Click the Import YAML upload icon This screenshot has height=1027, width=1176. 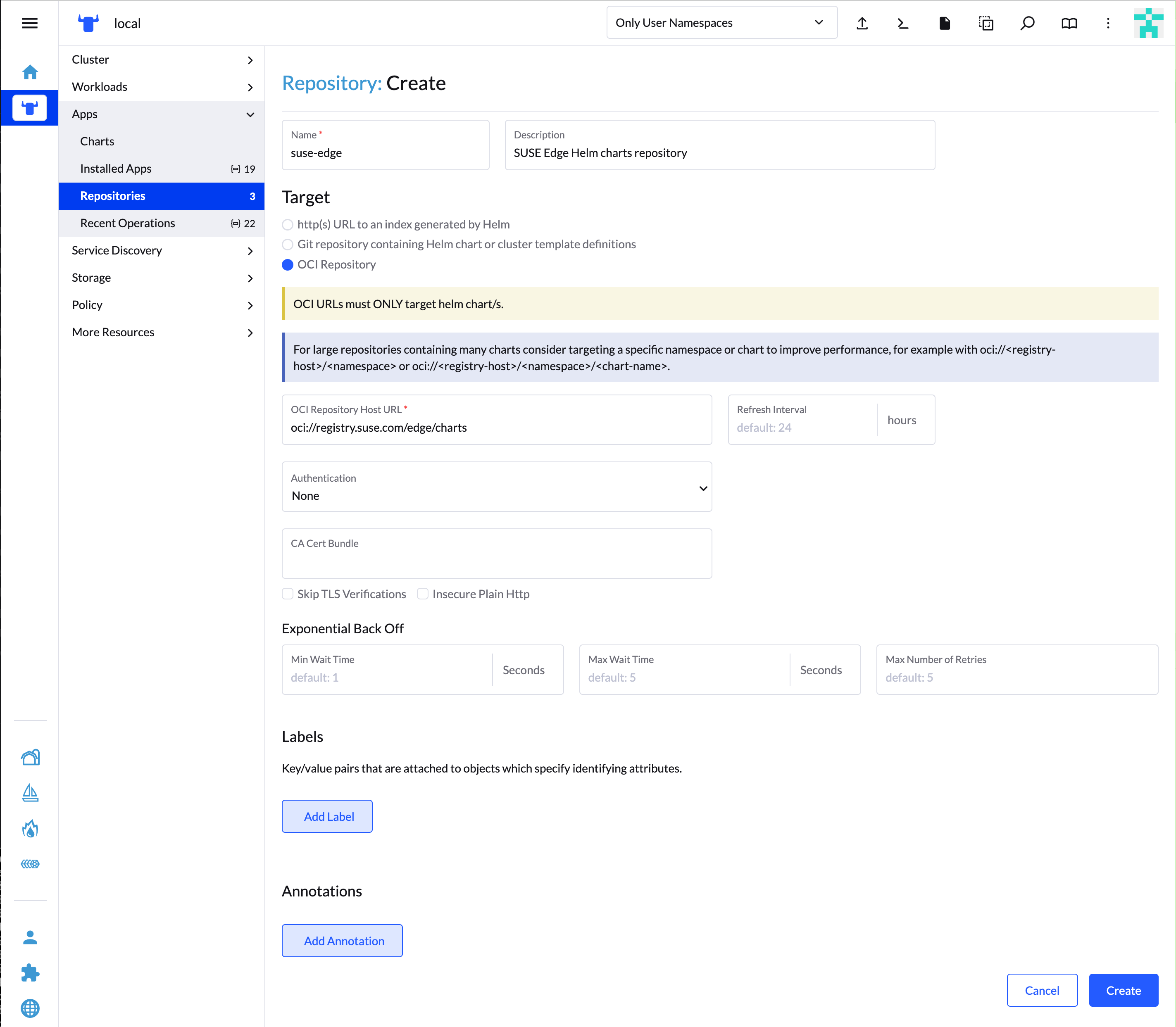[x=862, y=23]
